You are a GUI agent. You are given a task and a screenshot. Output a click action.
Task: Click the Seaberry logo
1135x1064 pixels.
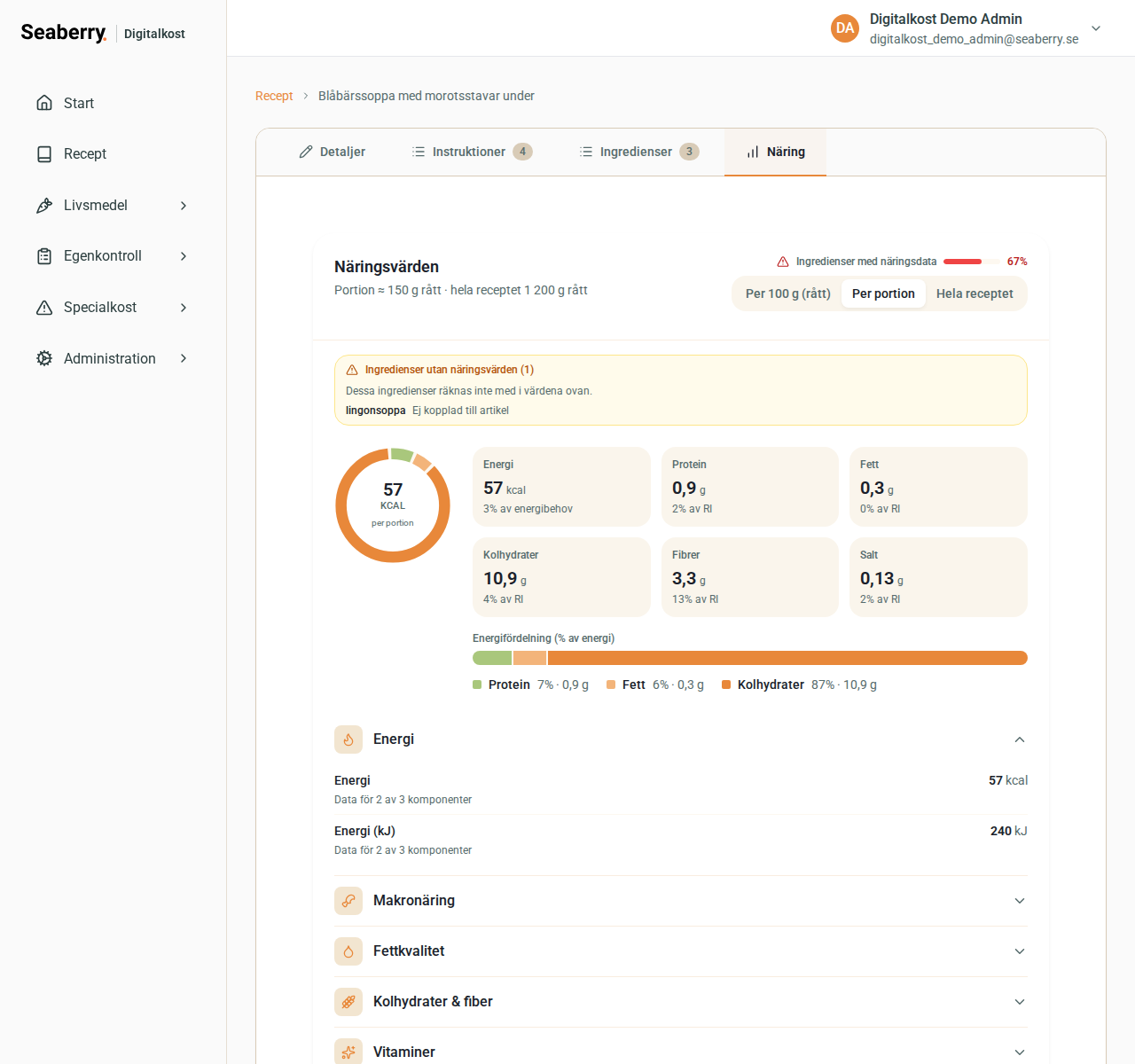point(64,33)
